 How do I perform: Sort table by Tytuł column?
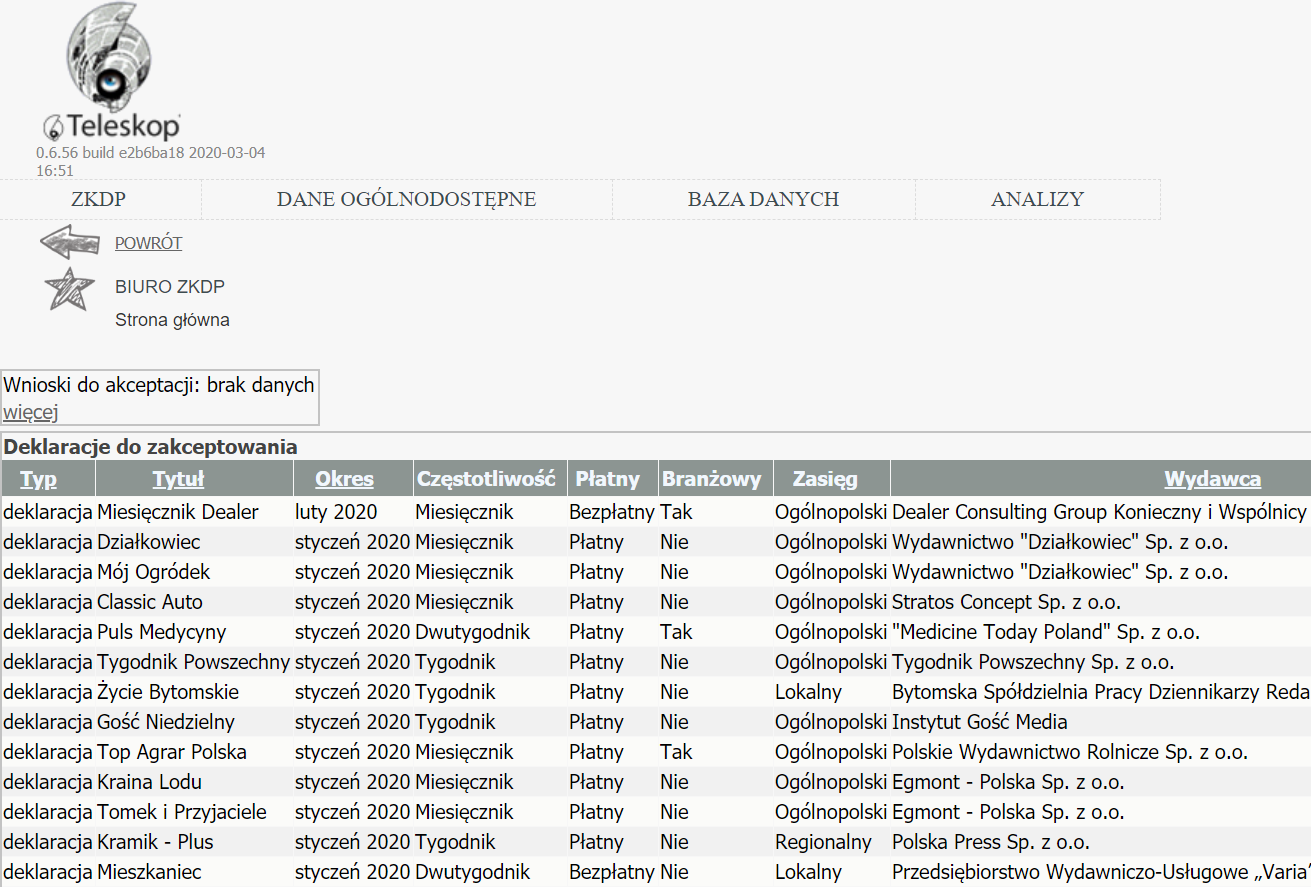click(x=178, y=479)
